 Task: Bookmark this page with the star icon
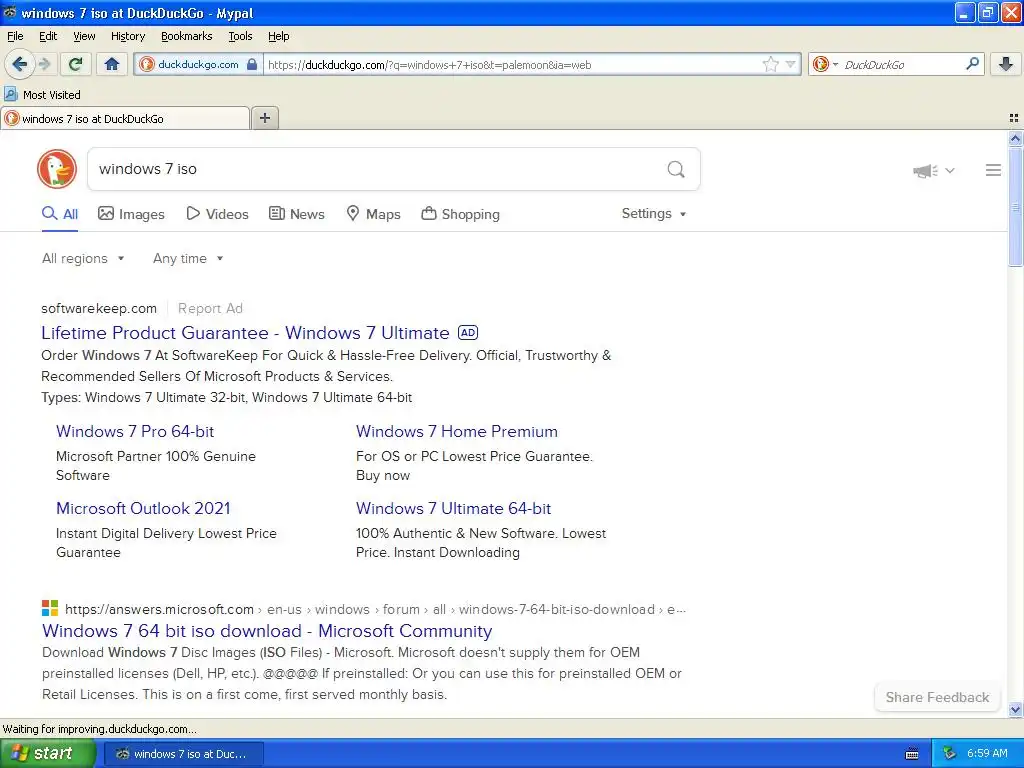point(771,64)
